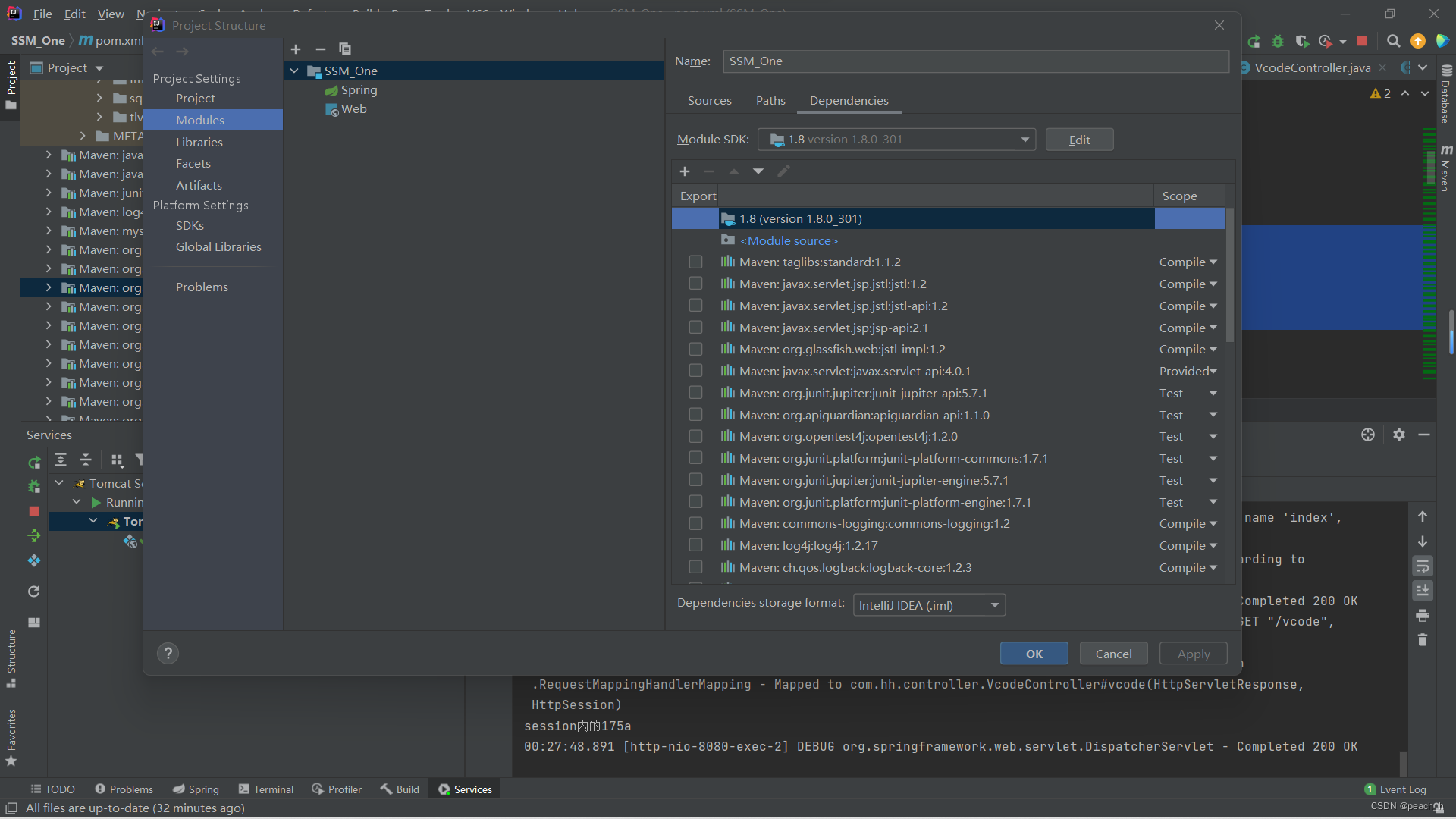Select Global Libraries in Platform Settings

pyautogui.click(x=218, y=246)
